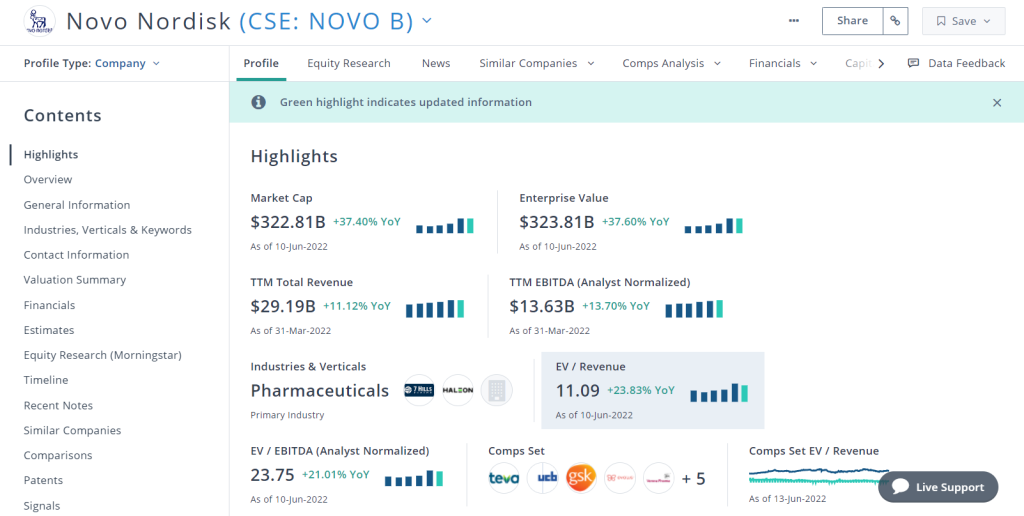Go to Signals in Contents
Image resolution: width=1024 pixels, height=516 pixels.
tap(42, 506)
